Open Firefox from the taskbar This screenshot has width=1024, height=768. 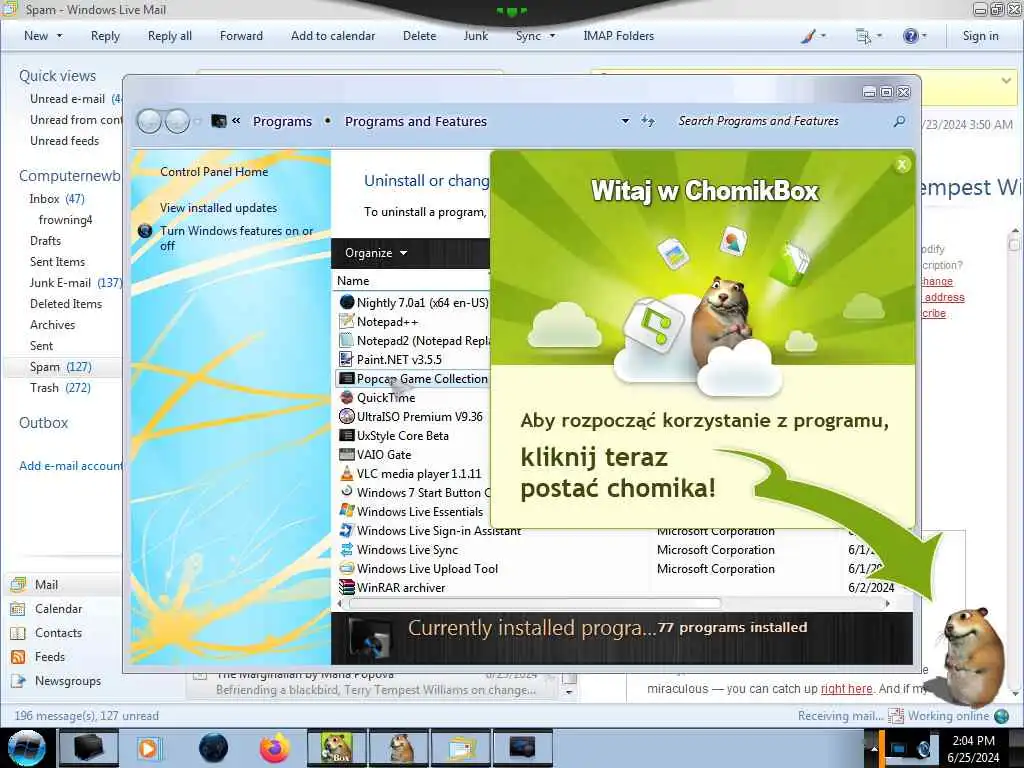[275, 748]
